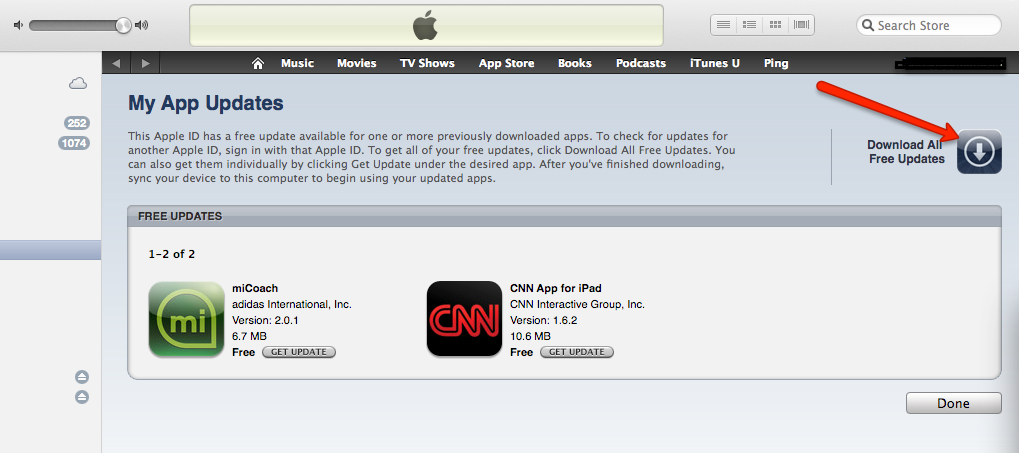This screenshot has width=1019, height=453.
Task: Switch to song list view
Action: tap(723, 25)
